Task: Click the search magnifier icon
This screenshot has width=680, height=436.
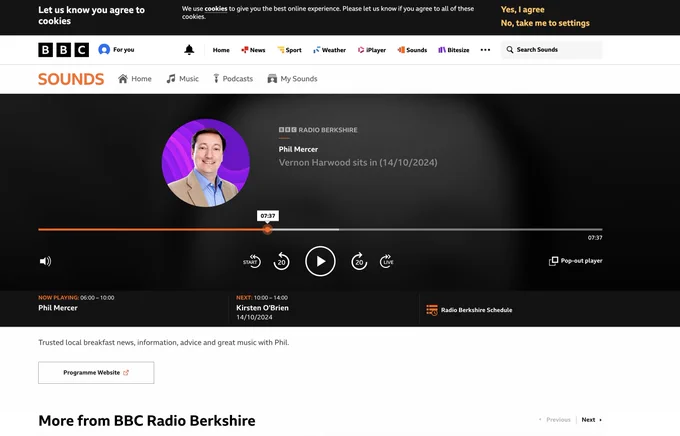Action: click(x=510, y=49)
